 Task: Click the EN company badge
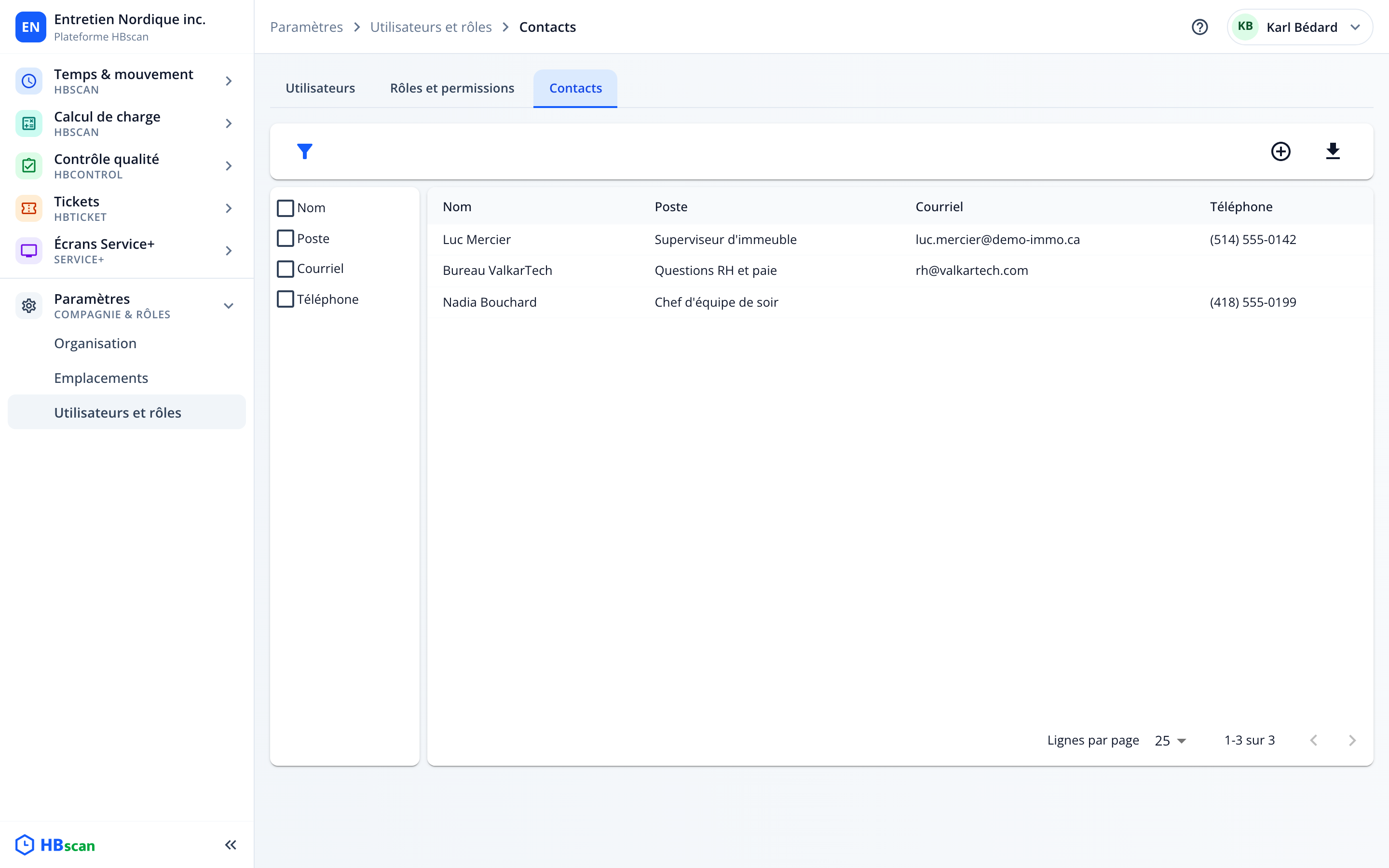[x=30, y=27]
